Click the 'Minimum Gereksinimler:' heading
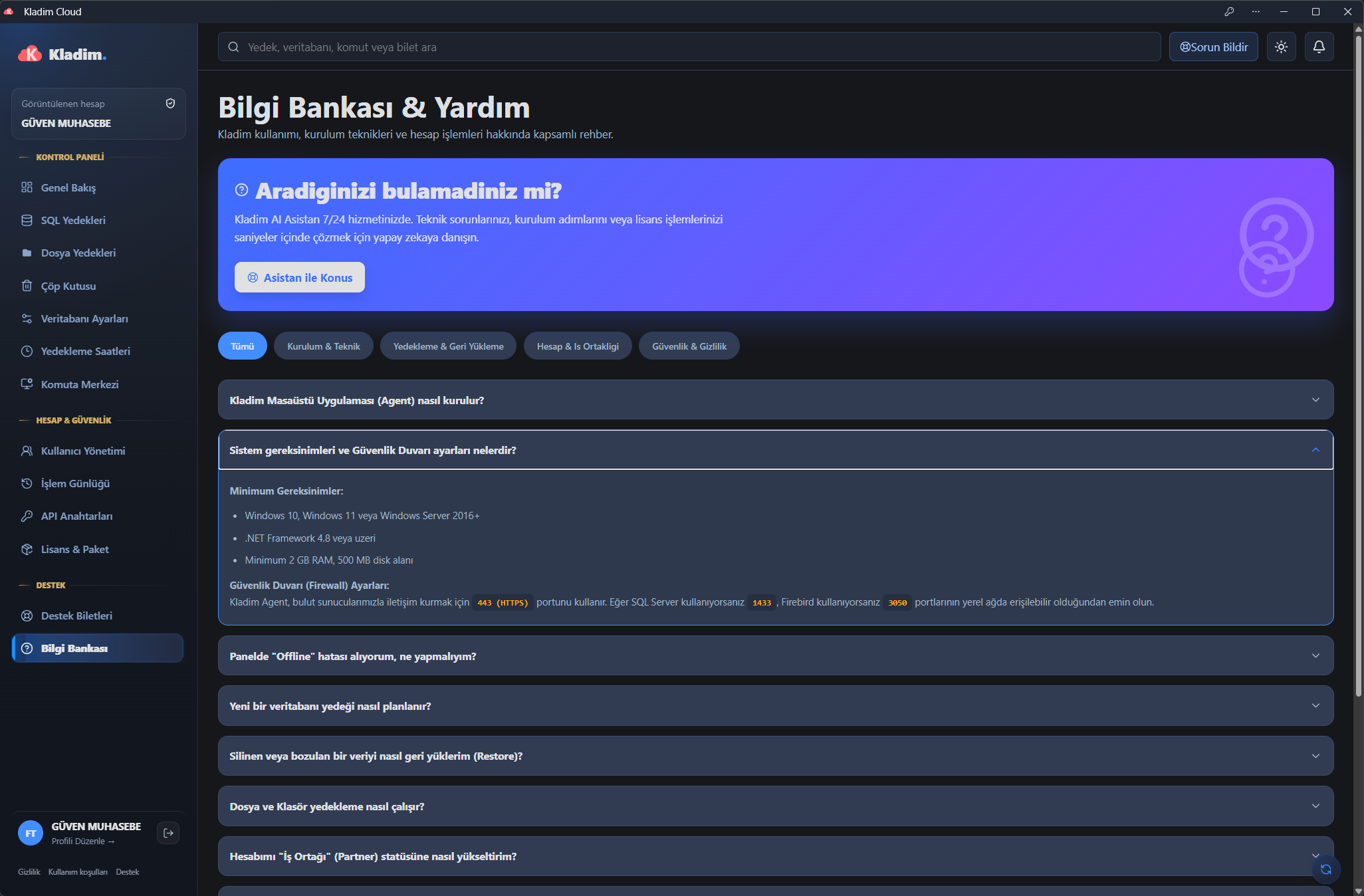This screenshot has height=896, width=1364. 286,491
